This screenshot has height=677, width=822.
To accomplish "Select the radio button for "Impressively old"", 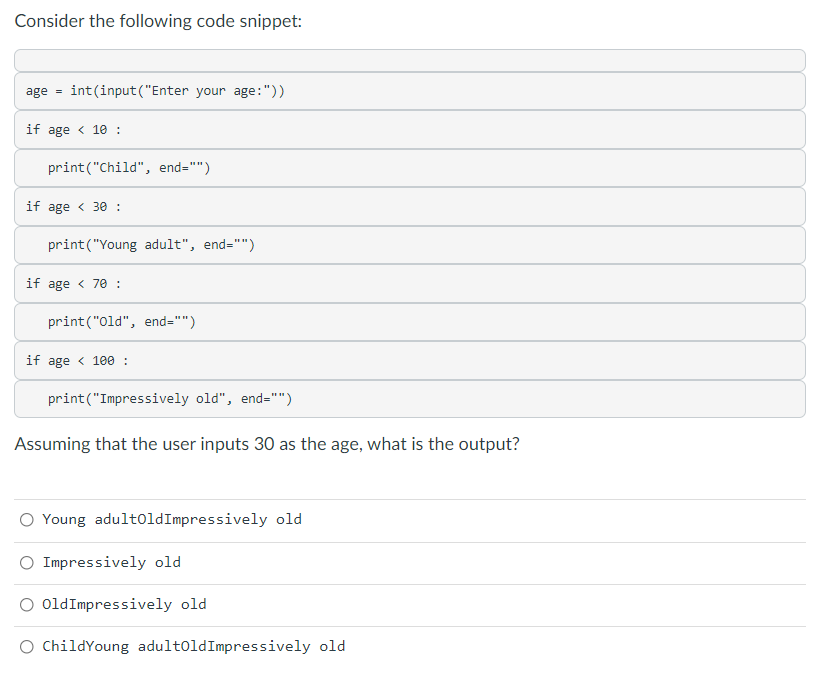I will pyautogui.click(x=27, y=562).
